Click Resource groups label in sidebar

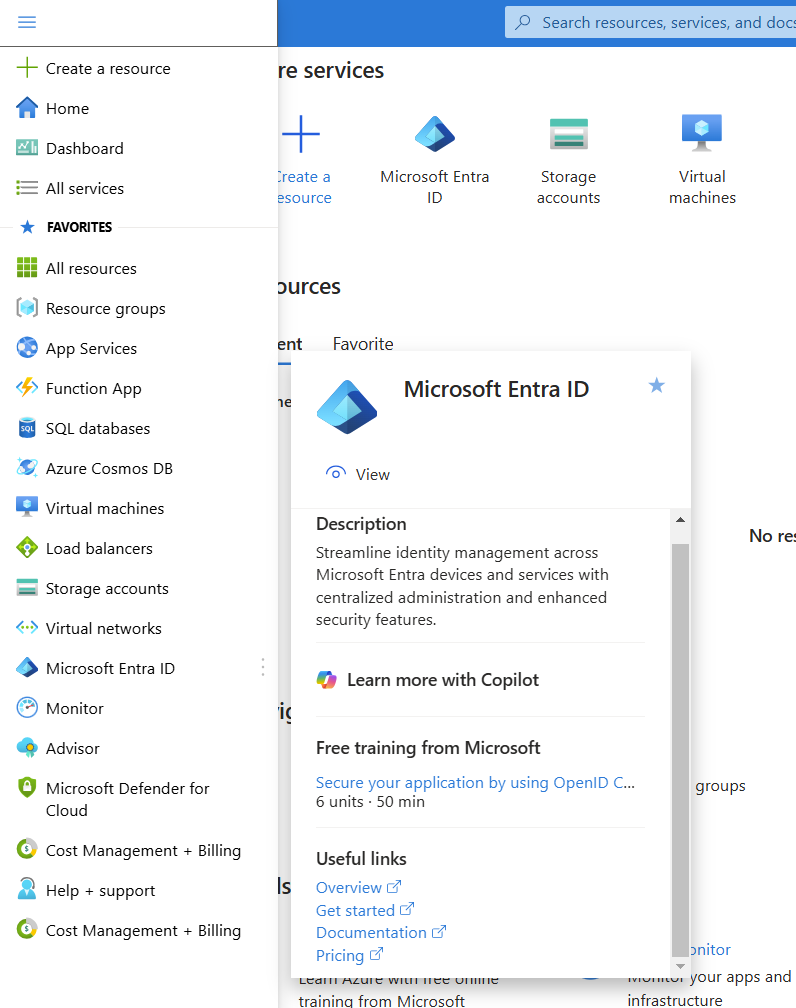pyautogui.click(x=105, y=309)
